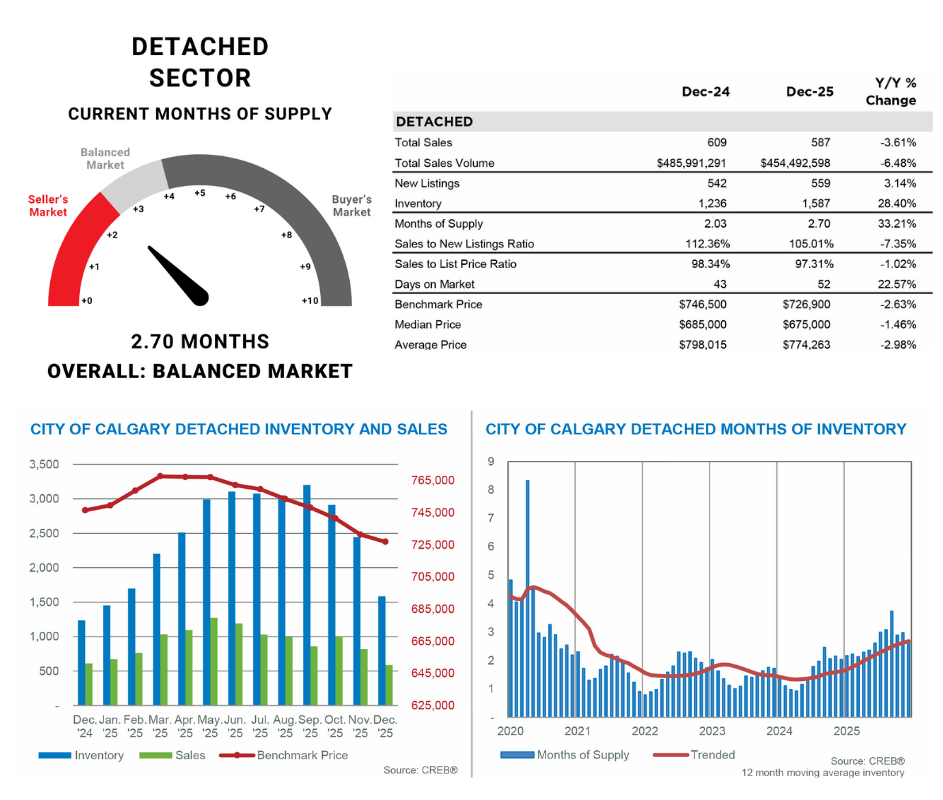Click the Buyer's Market gauge label
This screenshot has width=943, height=800.
[352, 206]
